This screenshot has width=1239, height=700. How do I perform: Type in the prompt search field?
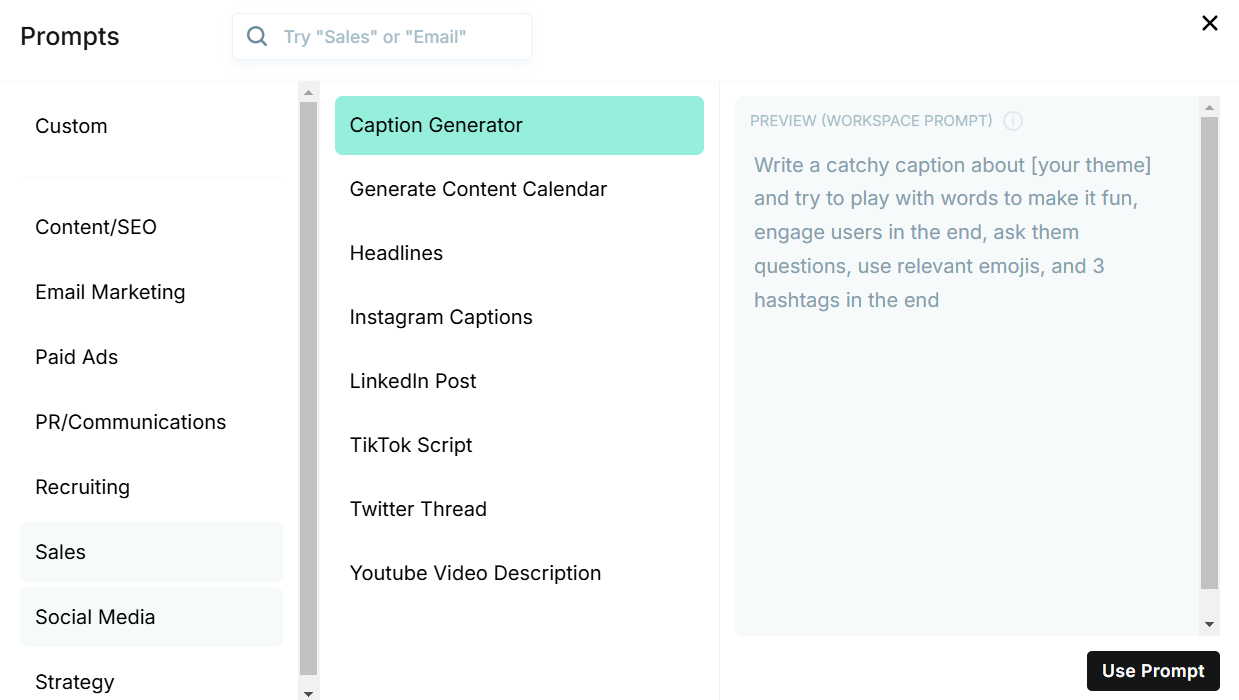(x=400, y=37)
